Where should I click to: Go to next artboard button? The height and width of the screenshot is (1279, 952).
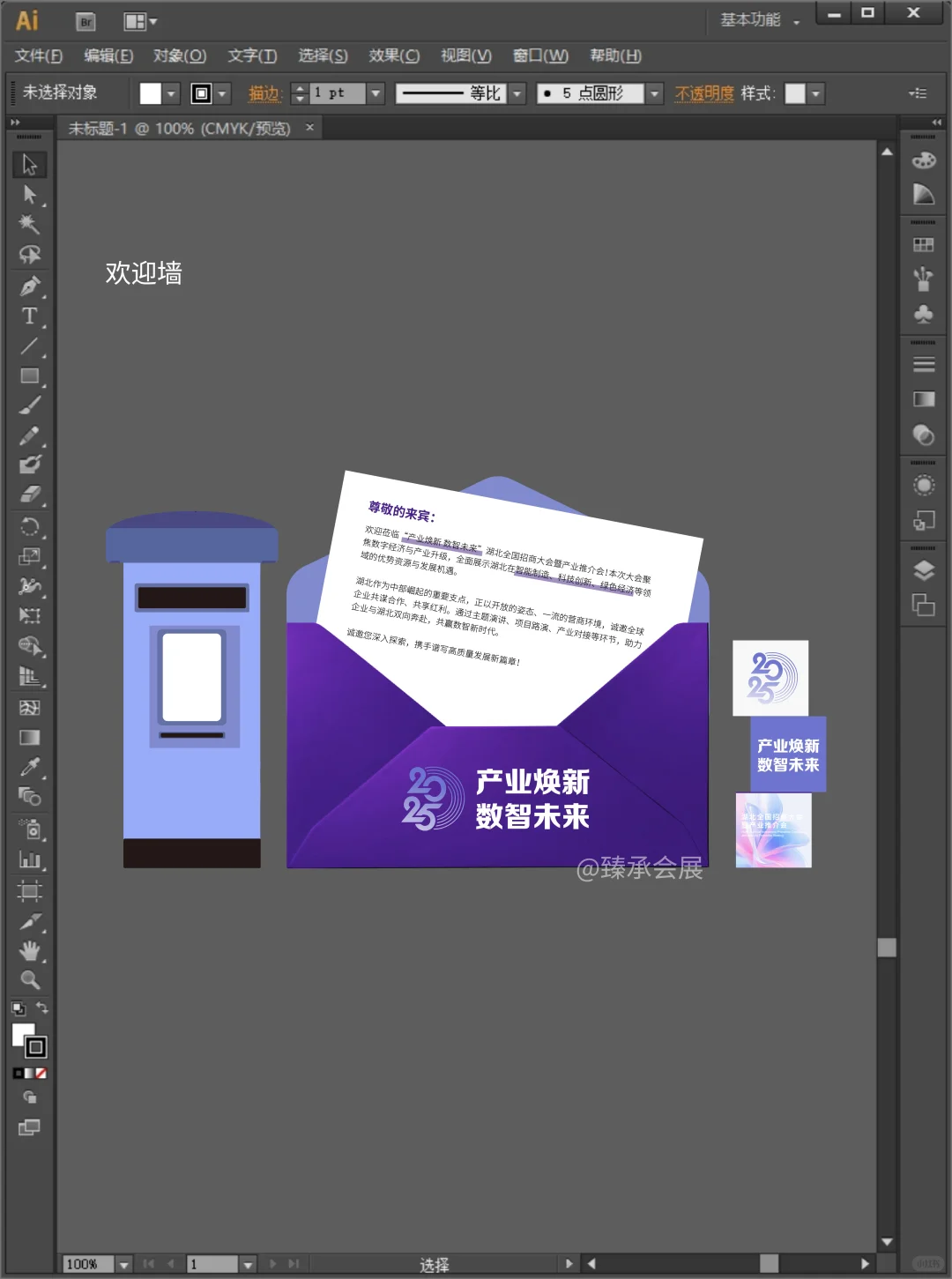point(272,1264)
